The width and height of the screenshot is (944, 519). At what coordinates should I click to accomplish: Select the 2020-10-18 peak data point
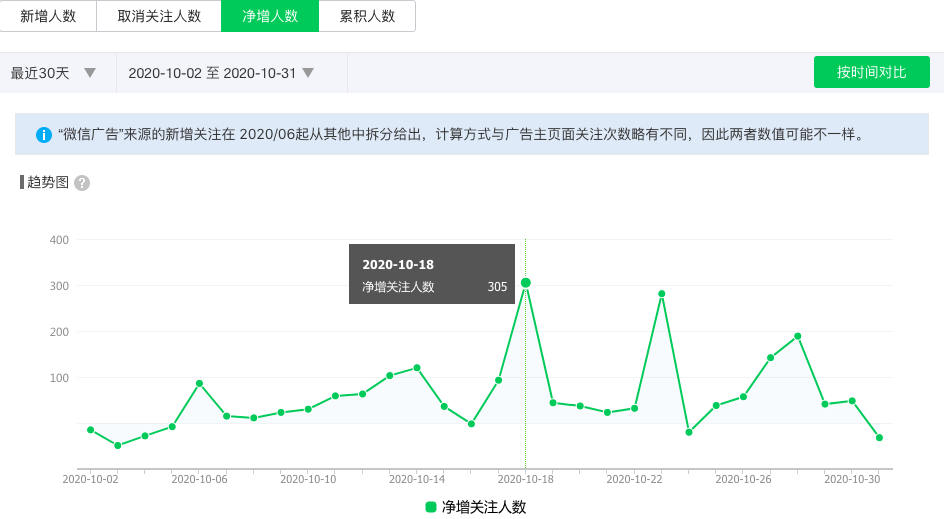(526, 283)
